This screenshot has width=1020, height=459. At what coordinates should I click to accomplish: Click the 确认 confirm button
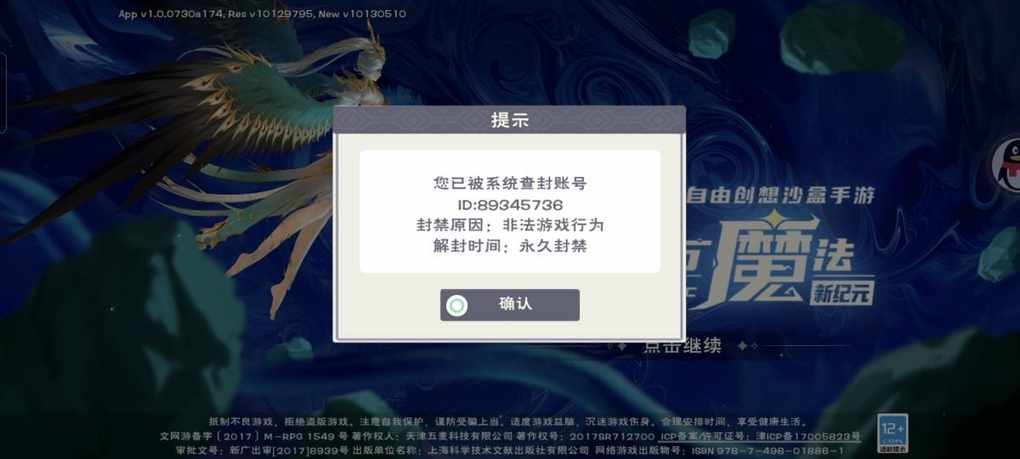click(509, 305)
